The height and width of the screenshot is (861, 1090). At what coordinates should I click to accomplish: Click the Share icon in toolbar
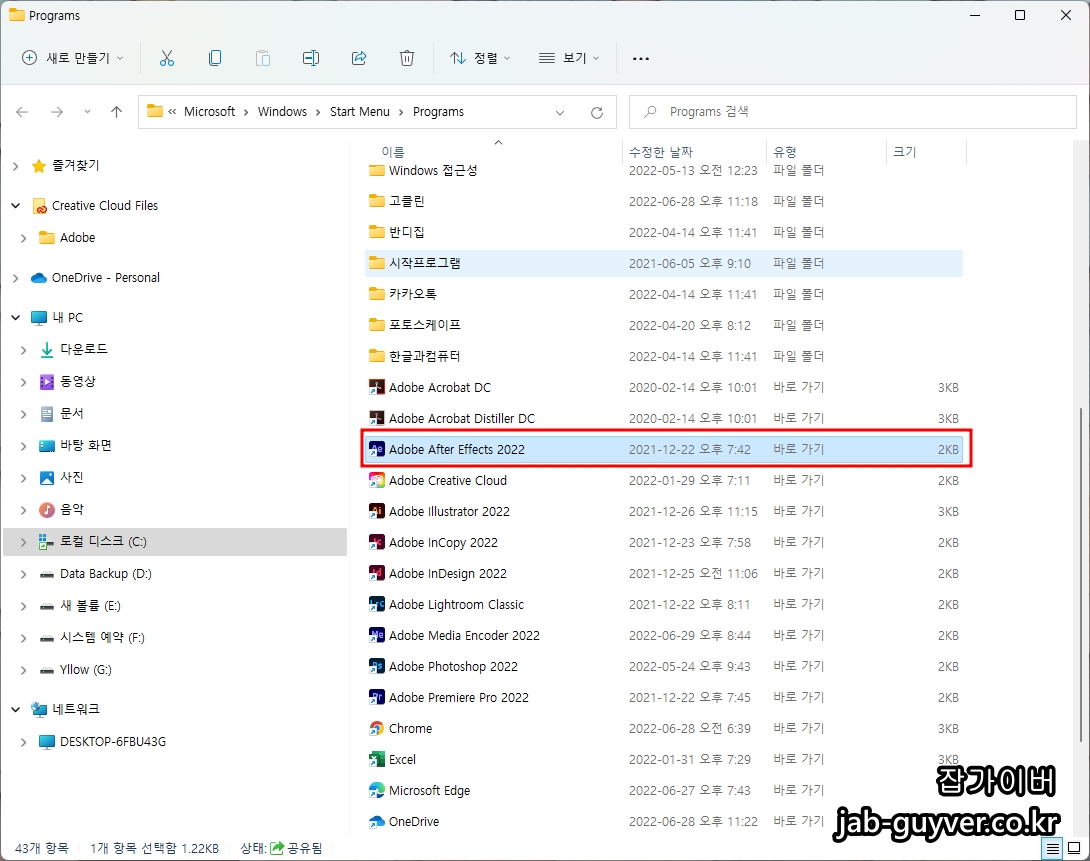point(359,58)
